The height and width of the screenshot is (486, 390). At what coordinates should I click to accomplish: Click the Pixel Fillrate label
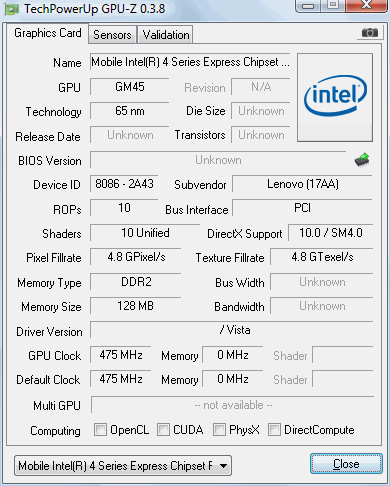click(x=54, y=258)
